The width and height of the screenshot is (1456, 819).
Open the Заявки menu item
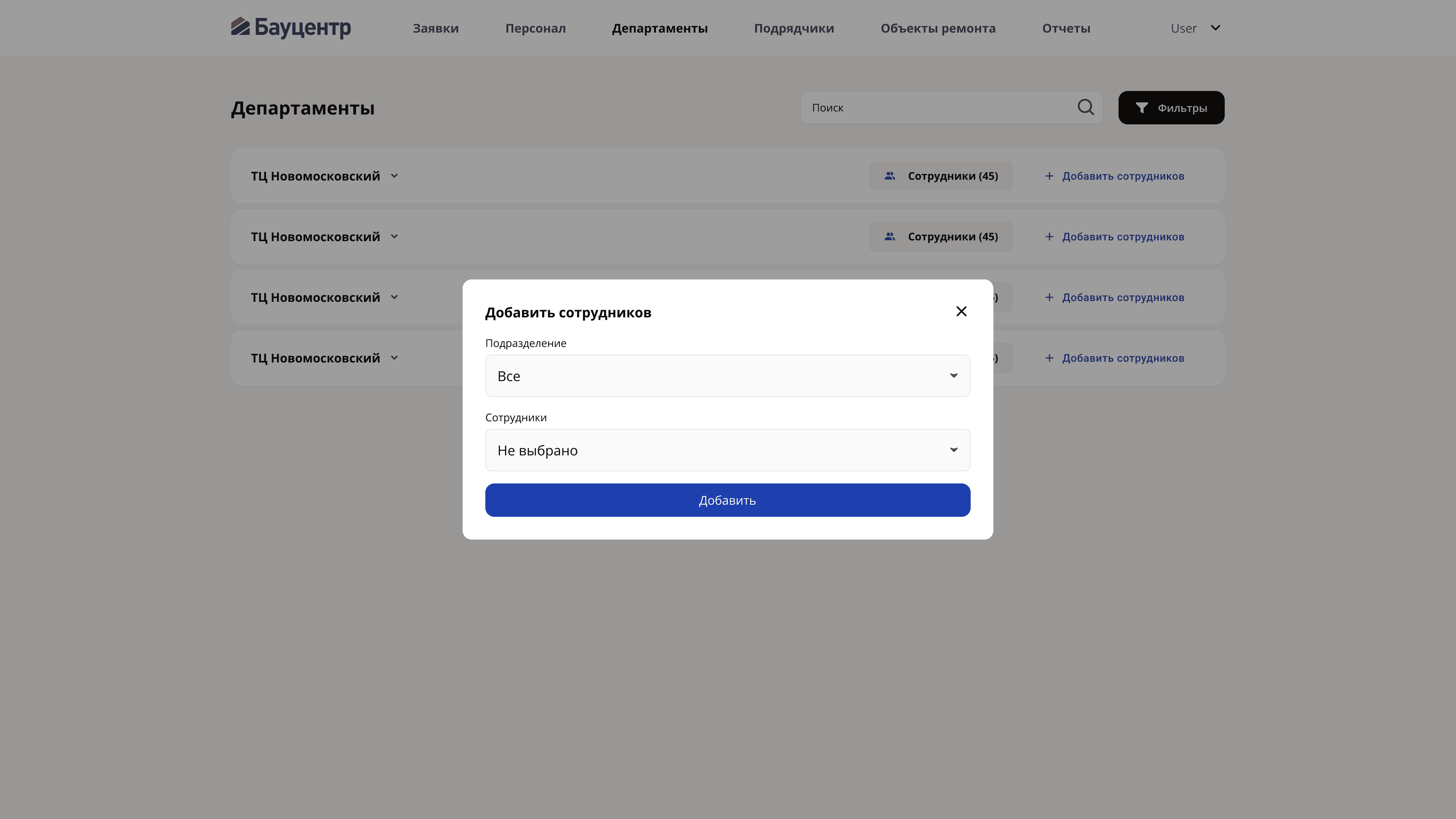tap(436, 28)
